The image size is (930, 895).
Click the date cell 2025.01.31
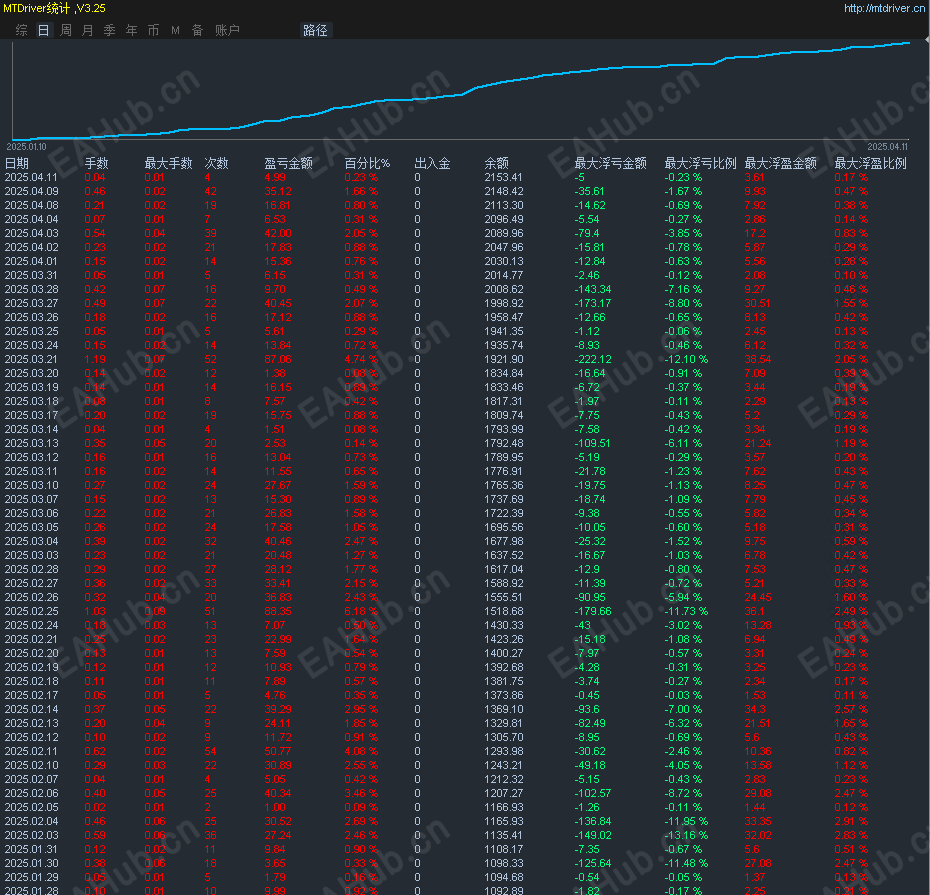click(31, 849)
